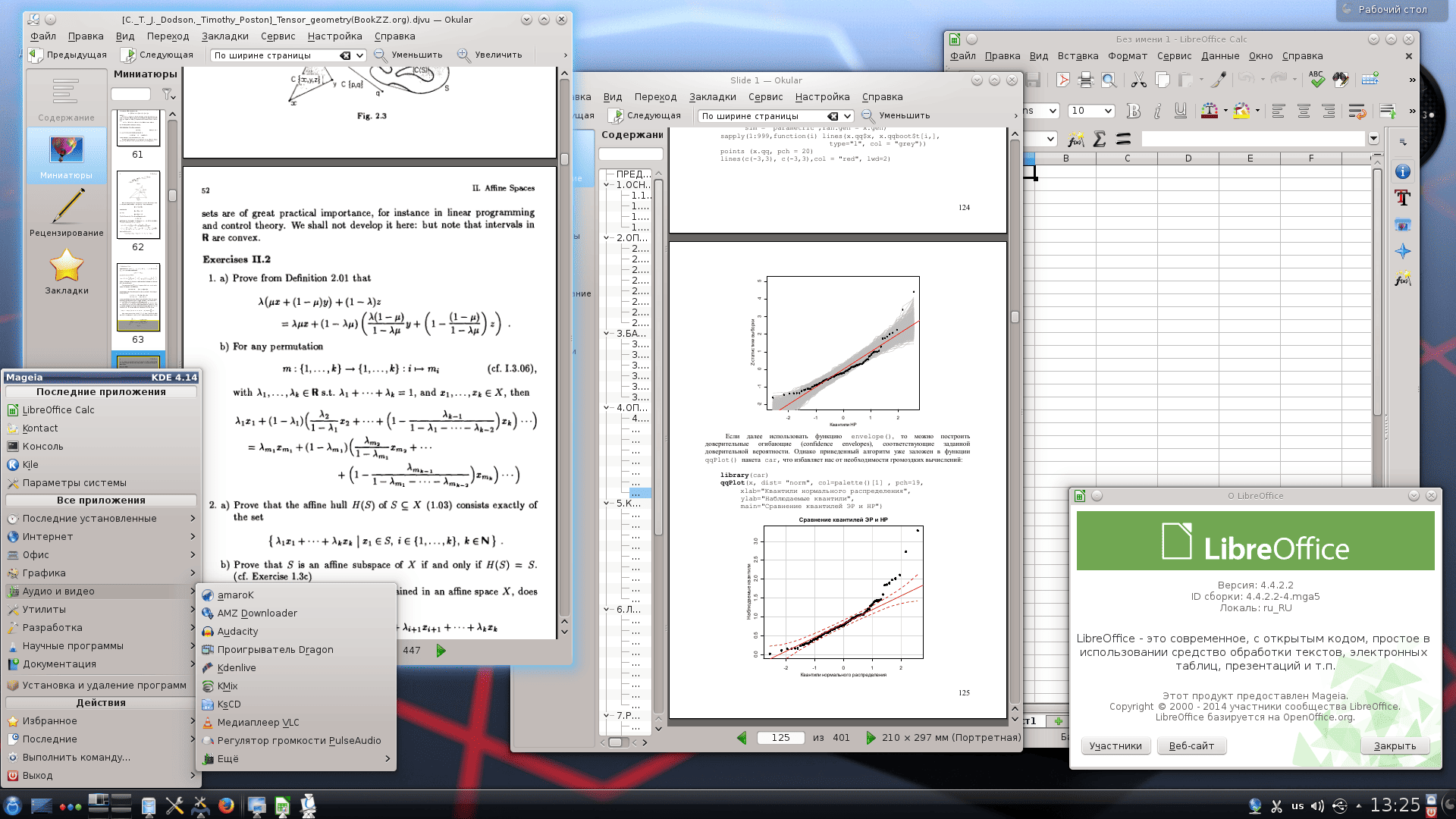Open Navigator compass in Calc sidebar
The image size is (1456, 819).
1403,252
